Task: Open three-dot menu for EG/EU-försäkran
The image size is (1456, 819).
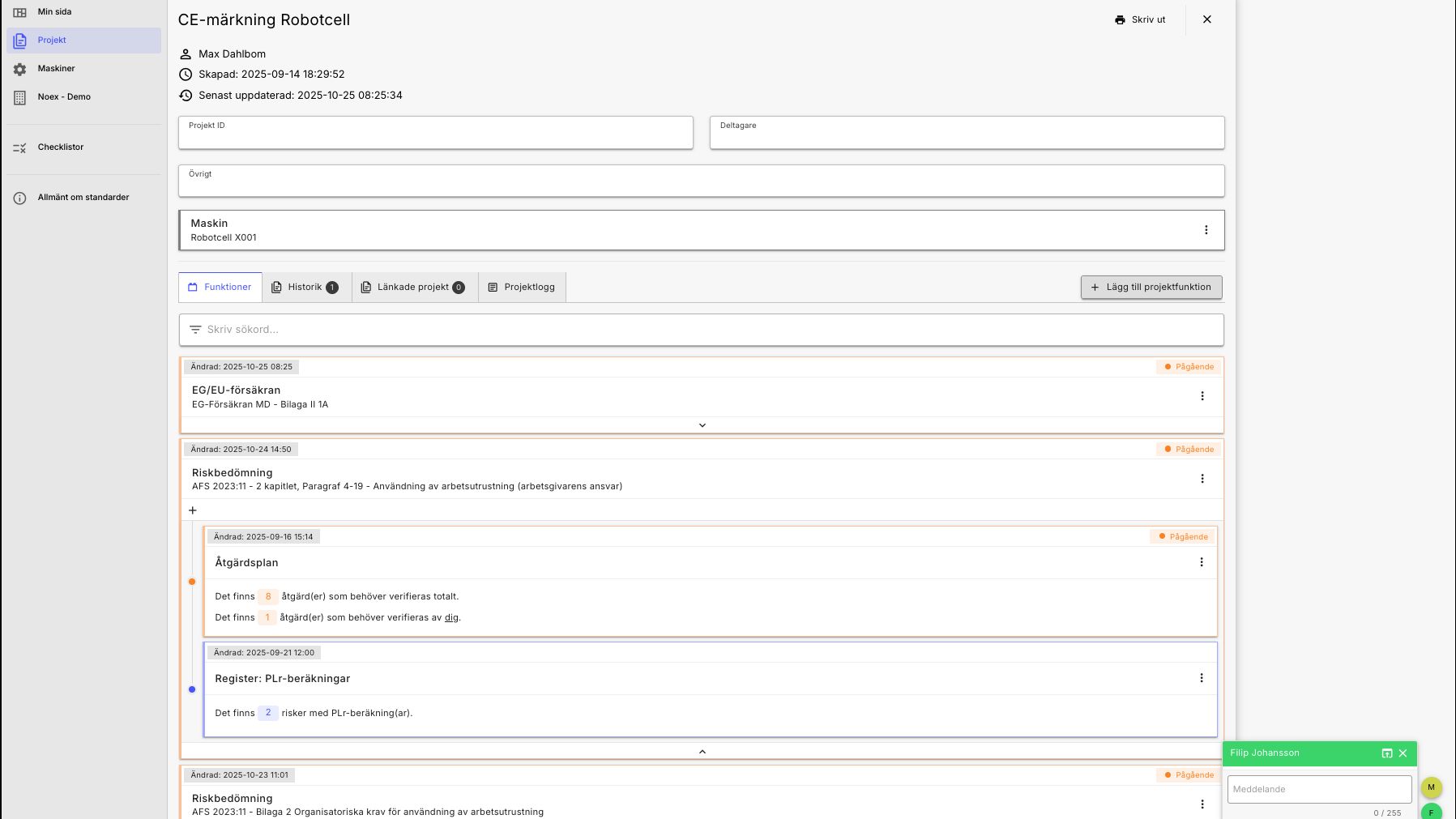Action: click(x=1202, y=396)
